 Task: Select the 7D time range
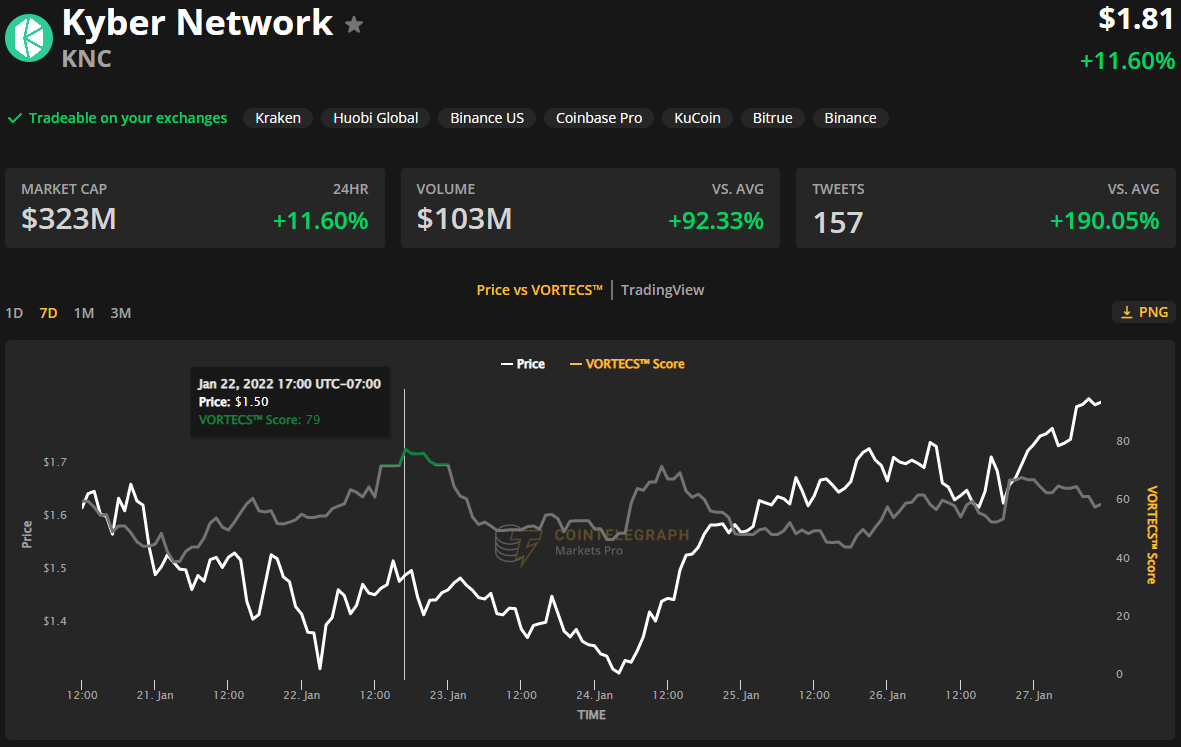(x=48, y=313)
